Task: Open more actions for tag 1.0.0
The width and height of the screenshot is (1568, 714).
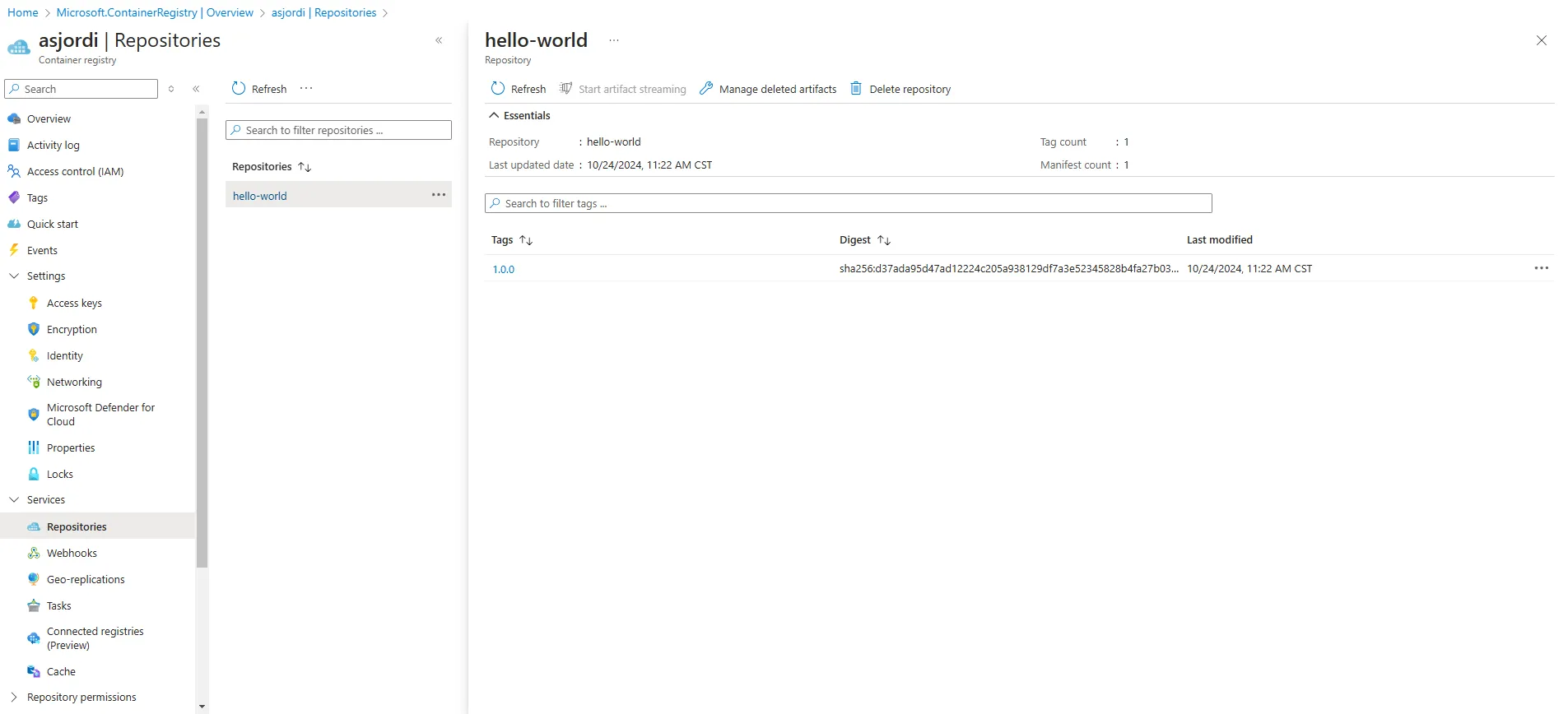Action: pyautogui.click(x=1542, y=268)
